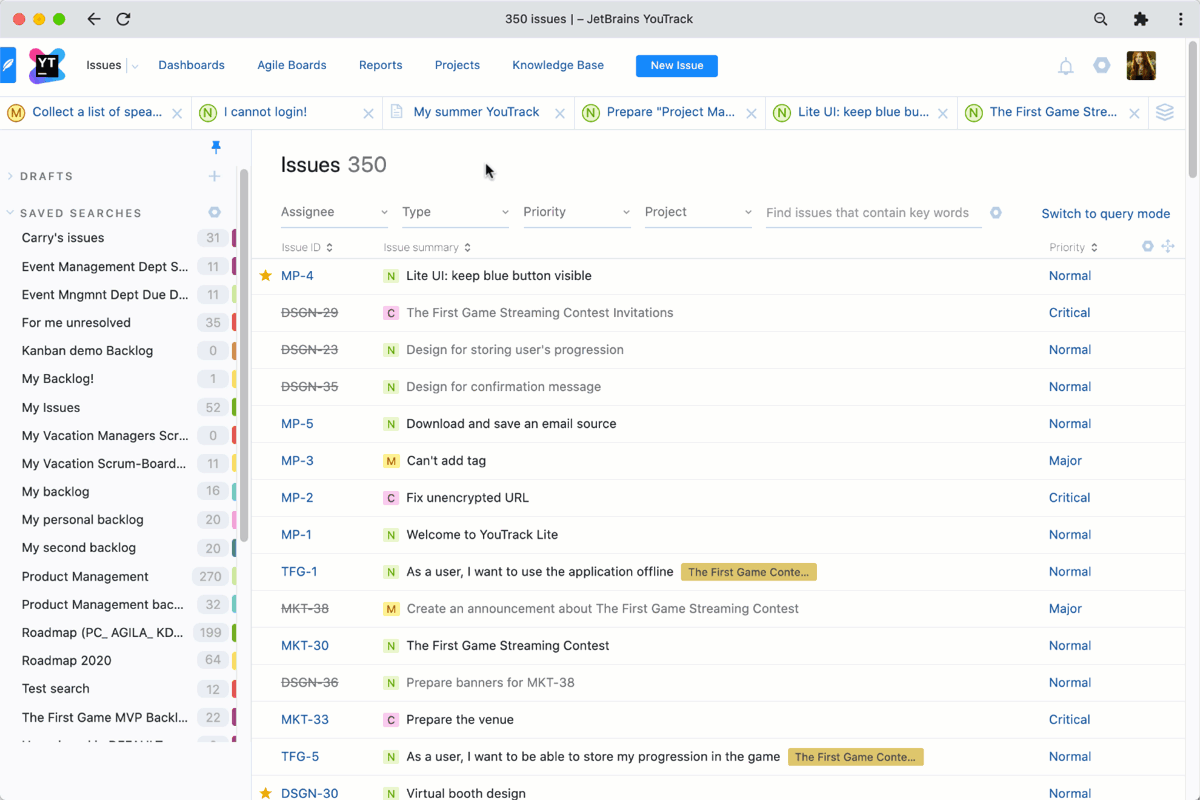Viewport: 1200px width, 800px height.
Task: Add a new draft with plus icon
Action: 214,176
